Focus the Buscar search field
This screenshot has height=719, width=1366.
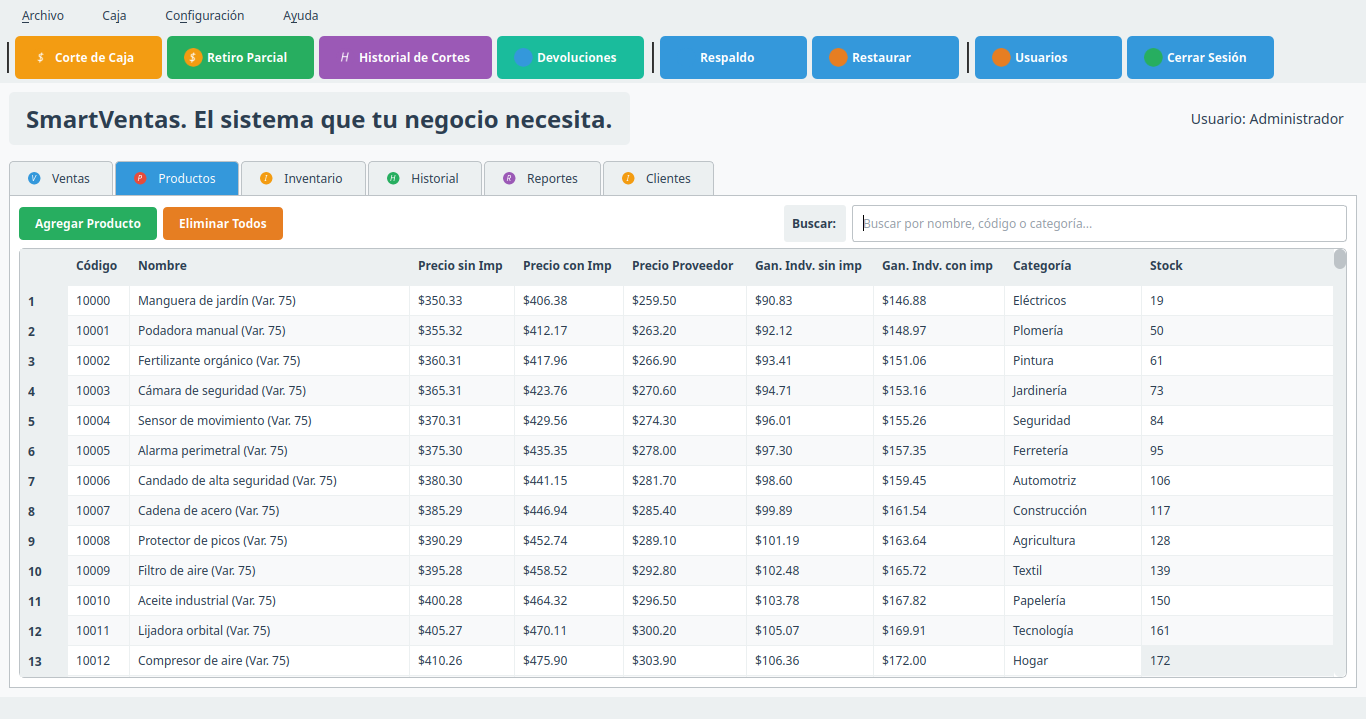pos(1099,224)
